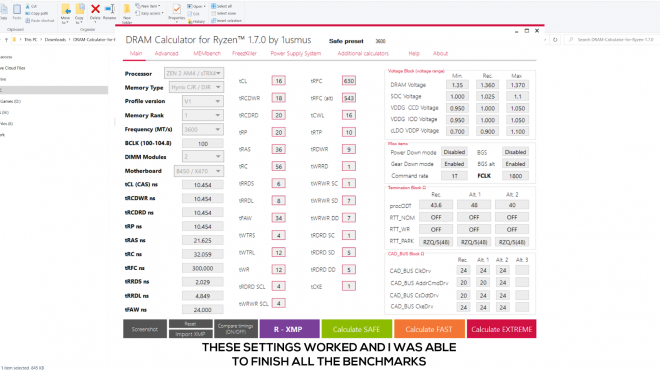Click the Move to icon
The width and height of the screenshot is (660, 371).
coord(66,9)
